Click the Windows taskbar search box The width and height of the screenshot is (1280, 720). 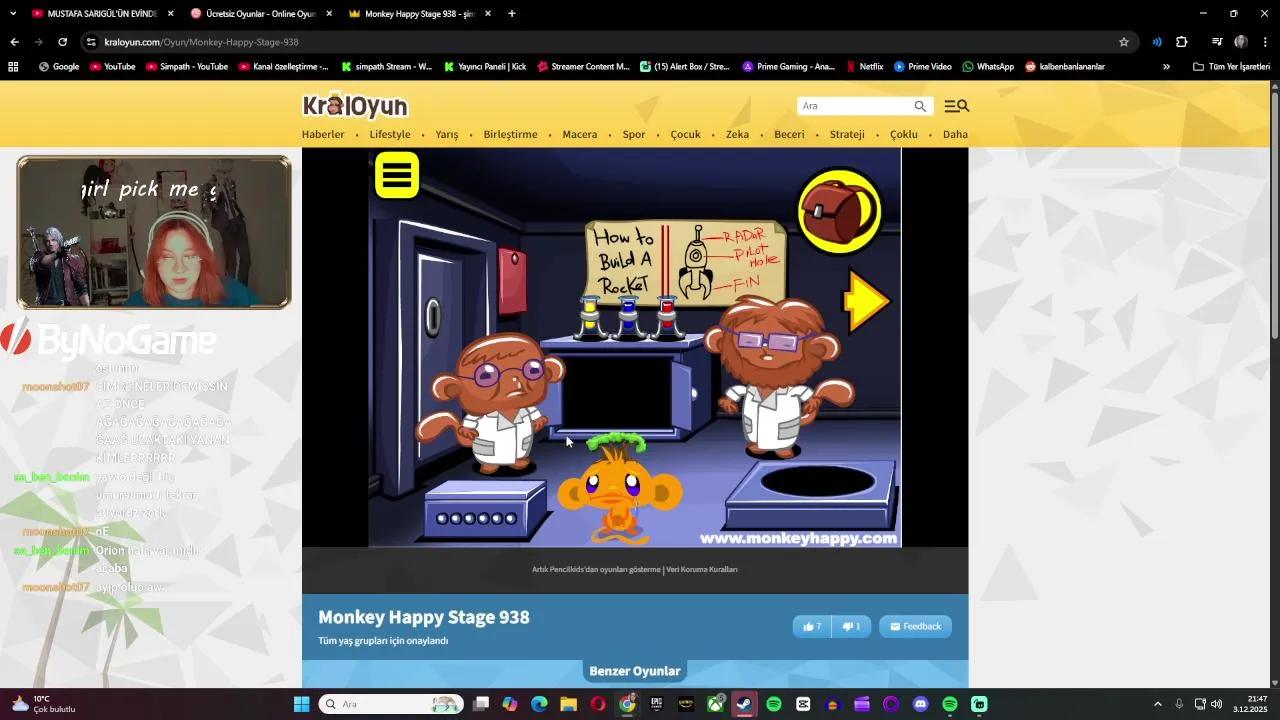point(391,704)
